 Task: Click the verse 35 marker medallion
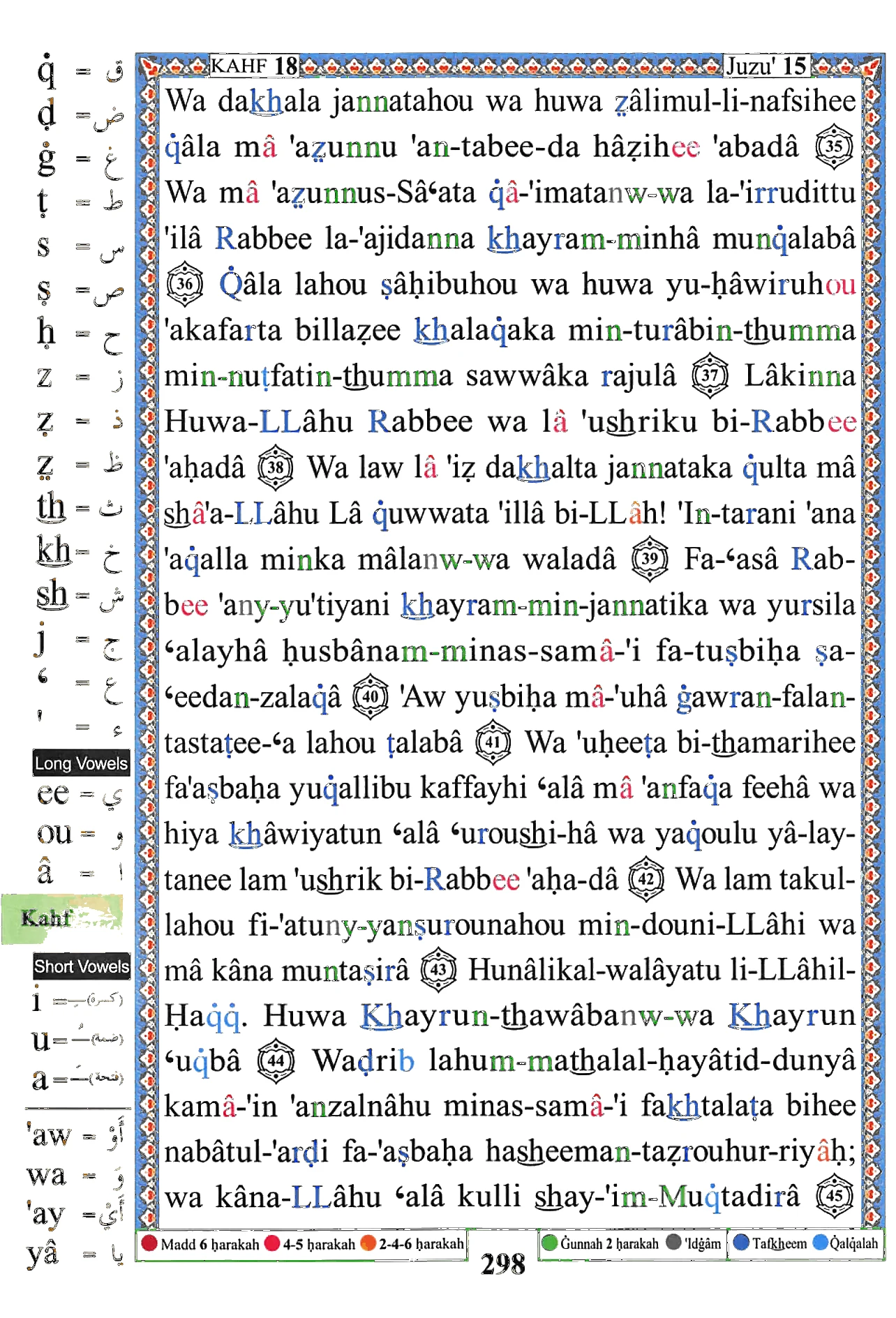(x=834, y=147)
